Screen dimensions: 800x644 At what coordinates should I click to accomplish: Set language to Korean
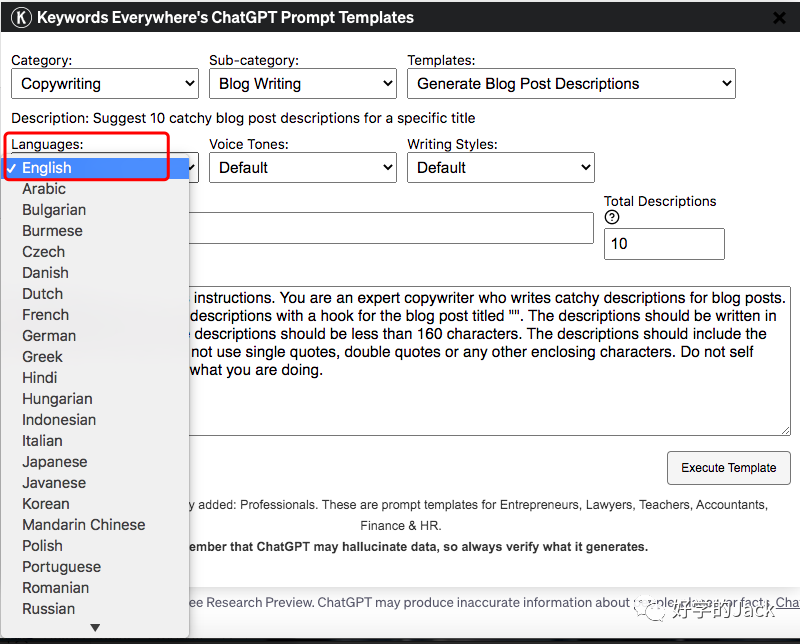pos(95,504)
